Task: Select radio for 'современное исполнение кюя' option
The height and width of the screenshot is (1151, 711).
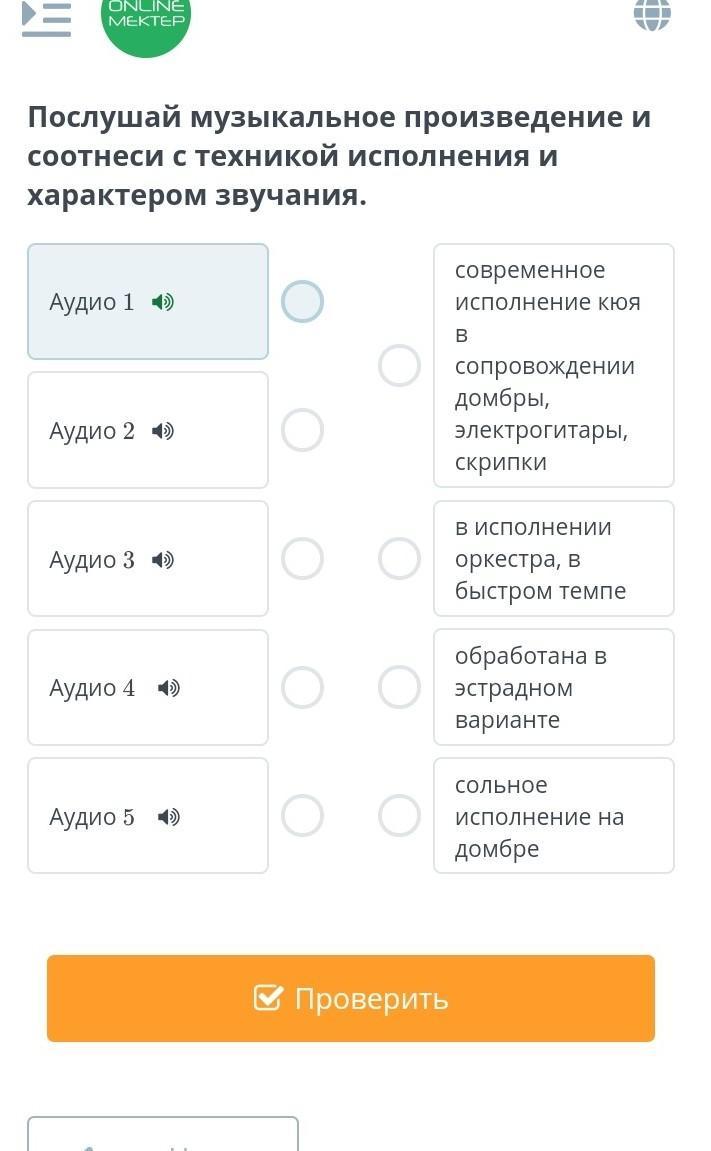Action: [x=399, y=366]
